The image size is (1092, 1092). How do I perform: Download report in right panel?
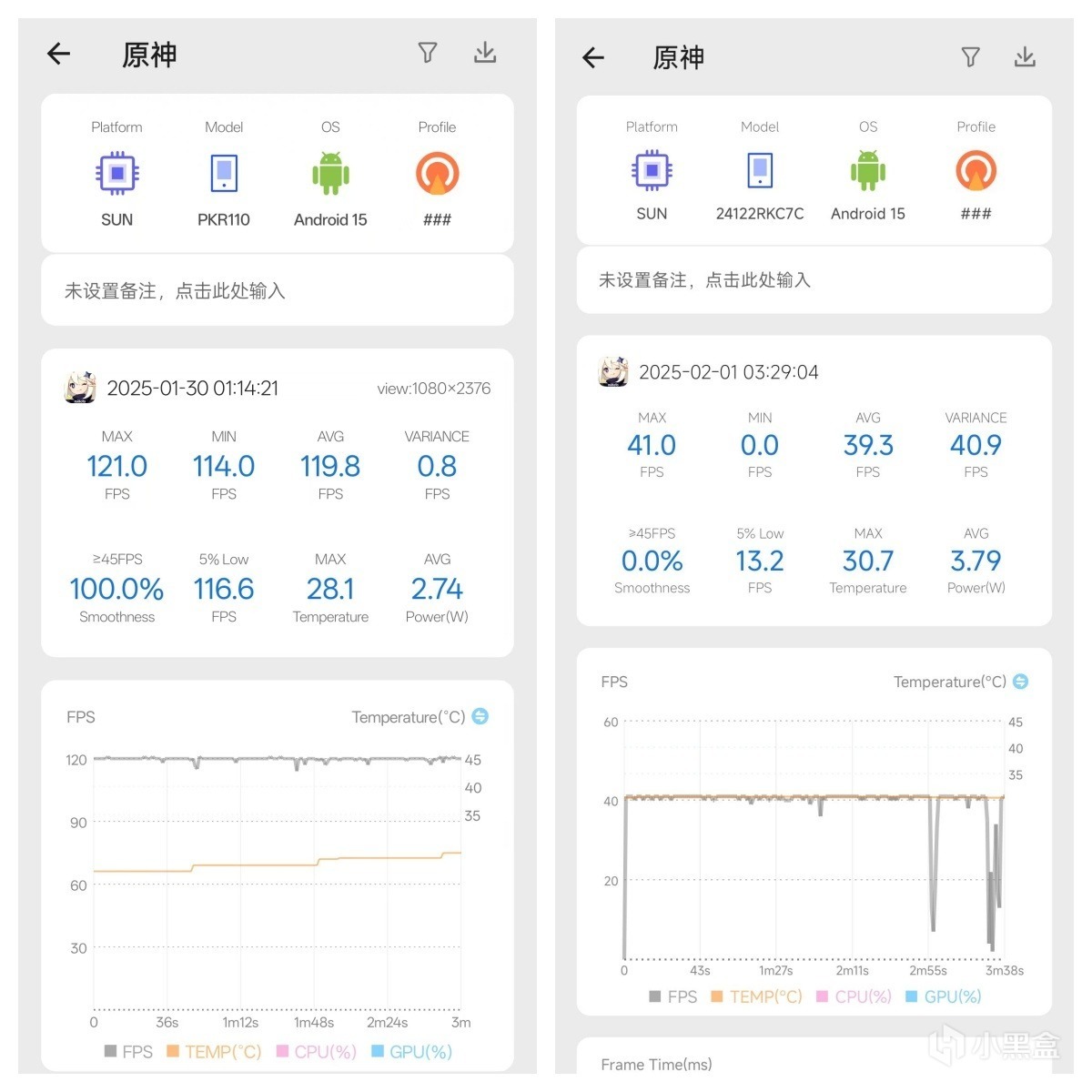(x=1026, y=57)
